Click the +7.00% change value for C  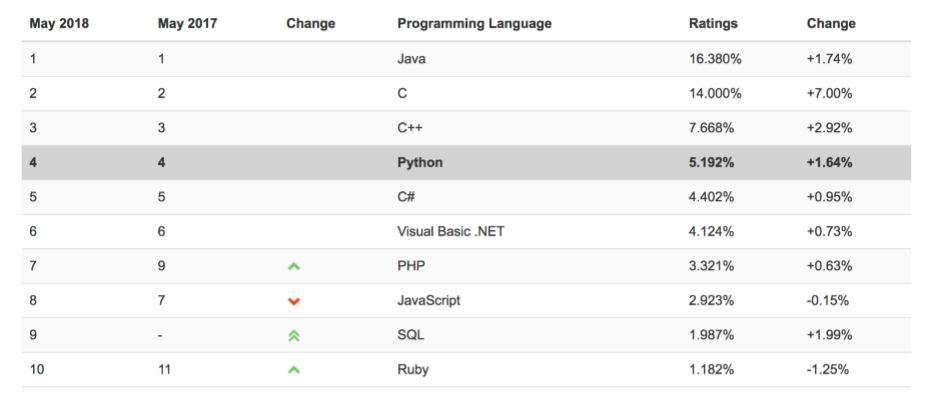(831, 93)
